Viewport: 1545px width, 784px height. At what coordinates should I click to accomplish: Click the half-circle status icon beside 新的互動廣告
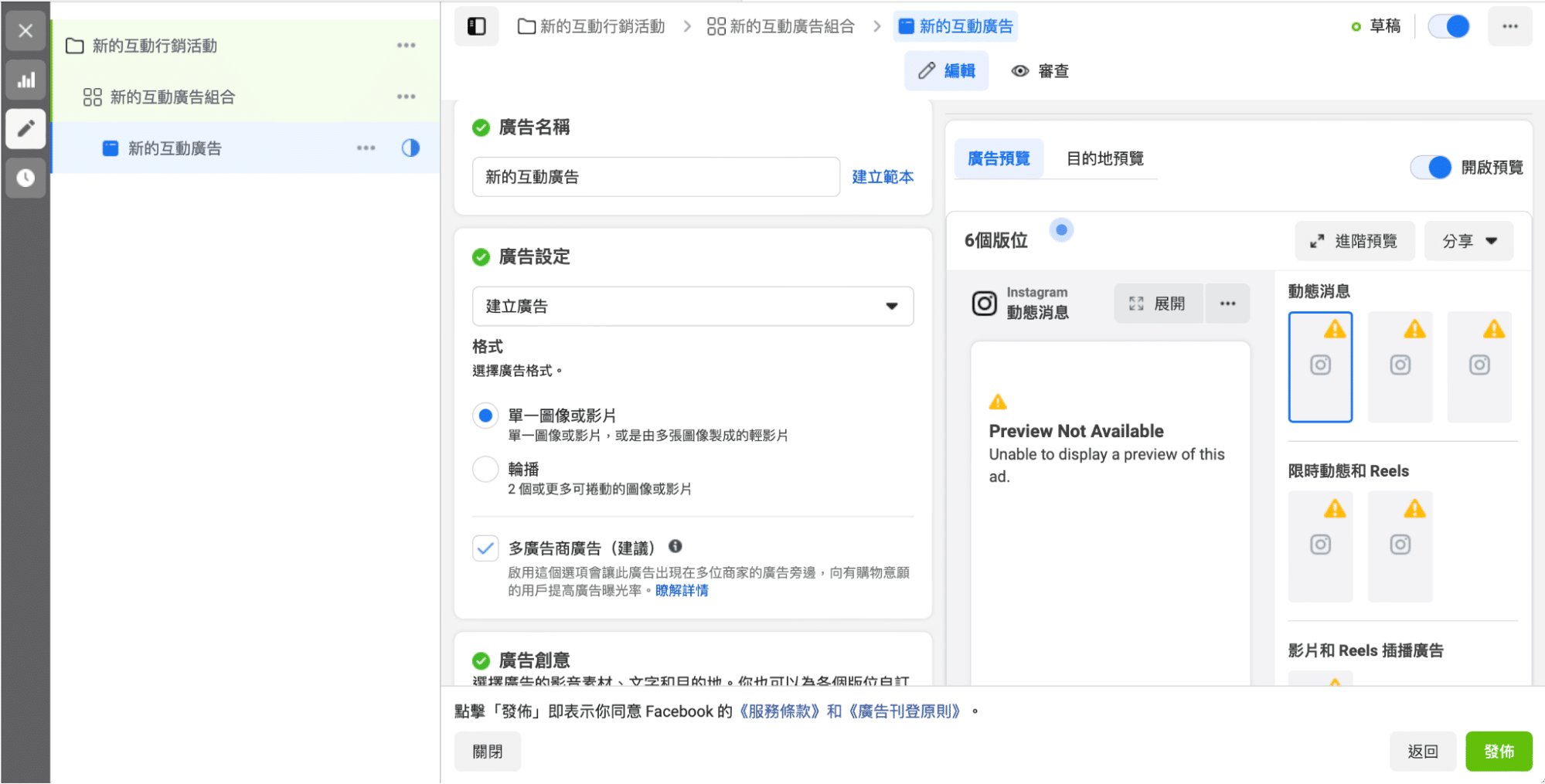click(x=410, y=148)
